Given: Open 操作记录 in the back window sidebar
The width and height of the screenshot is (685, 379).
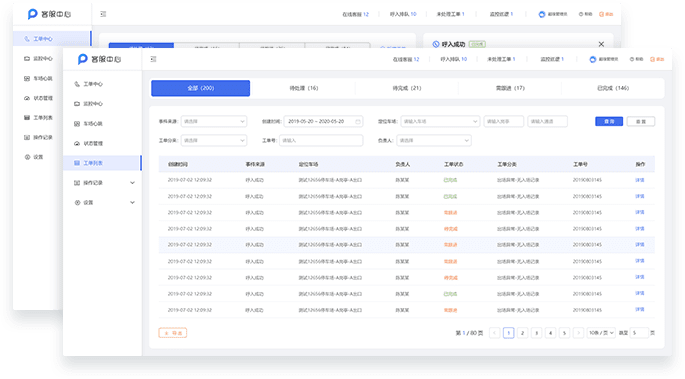Looking at the screenshot, I should point(38,138).
